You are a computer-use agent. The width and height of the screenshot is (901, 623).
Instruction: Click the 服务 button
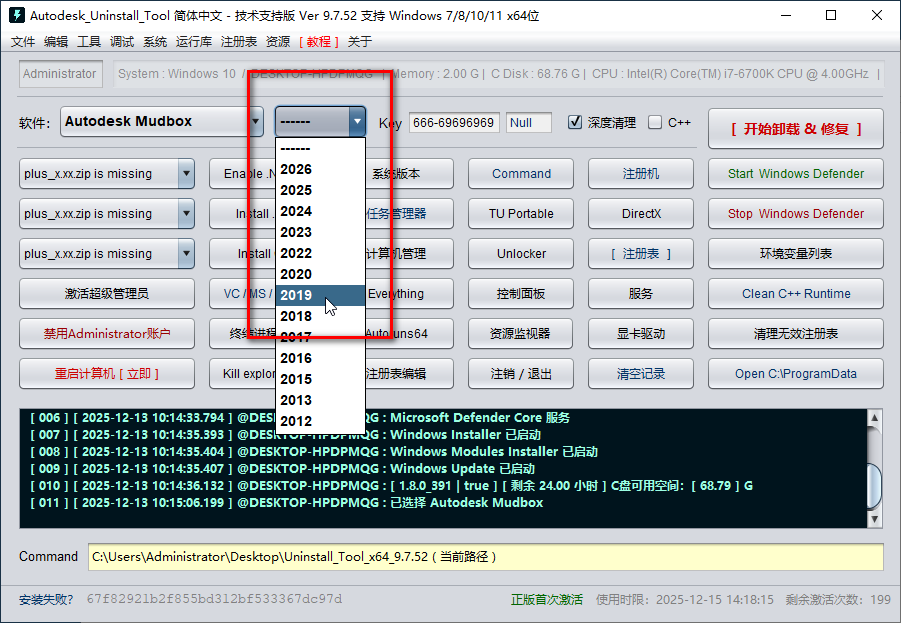click(641, 294)
